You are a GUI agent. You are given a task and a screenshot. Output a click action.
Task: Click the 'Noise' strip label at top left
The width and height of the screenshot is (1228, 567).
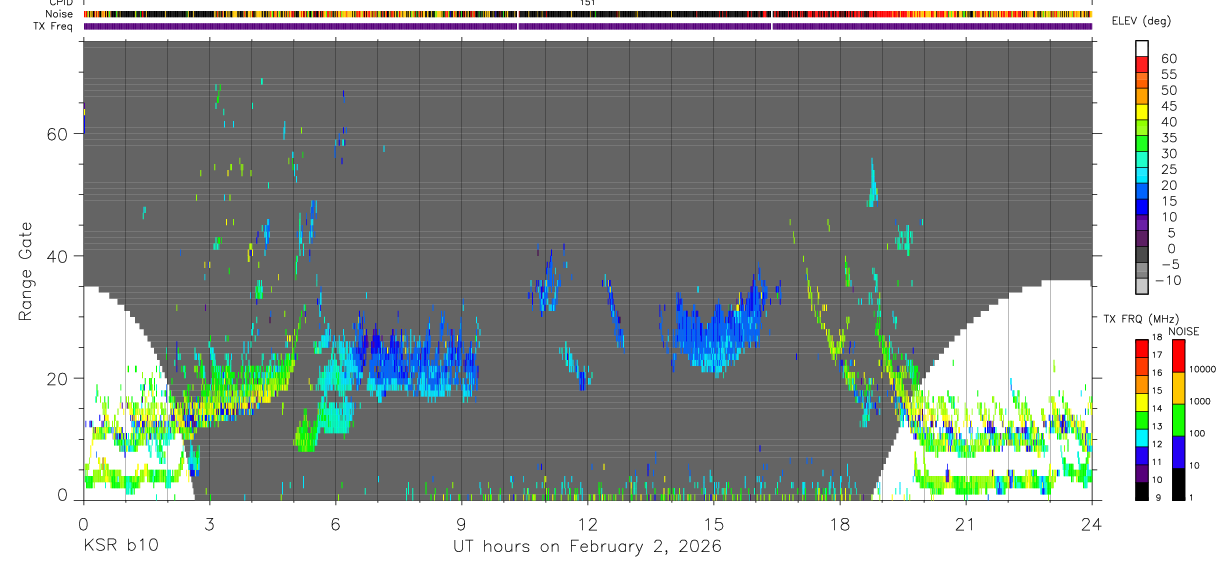point(61,14)
